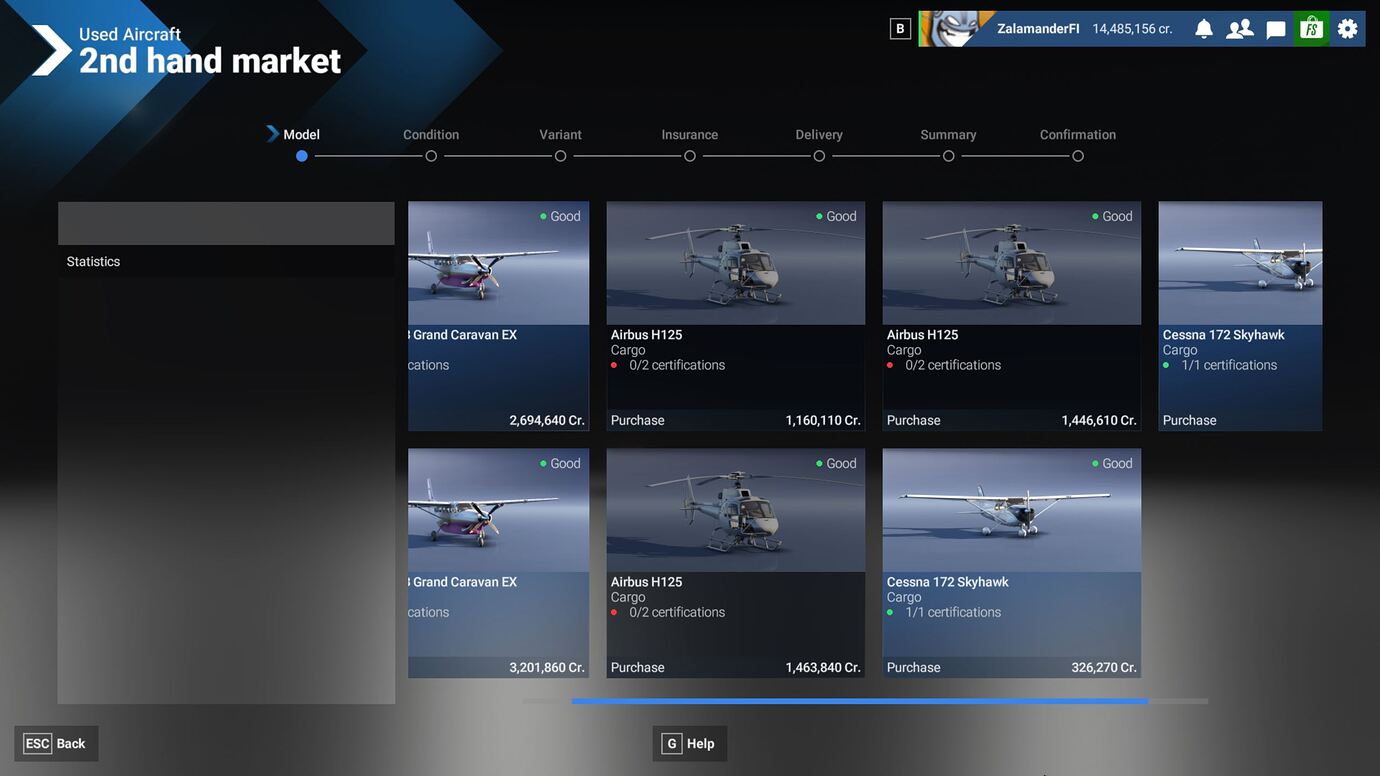Select the Variant step
The width and height of the screenshot is (1380, 776).
point(560,134)
